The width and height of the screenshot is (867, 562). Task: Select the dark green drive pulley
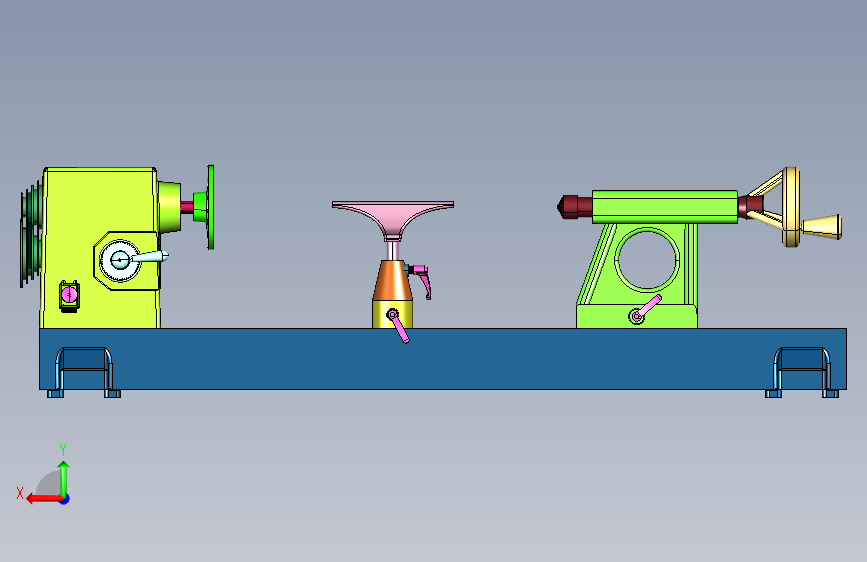[30, 235]
